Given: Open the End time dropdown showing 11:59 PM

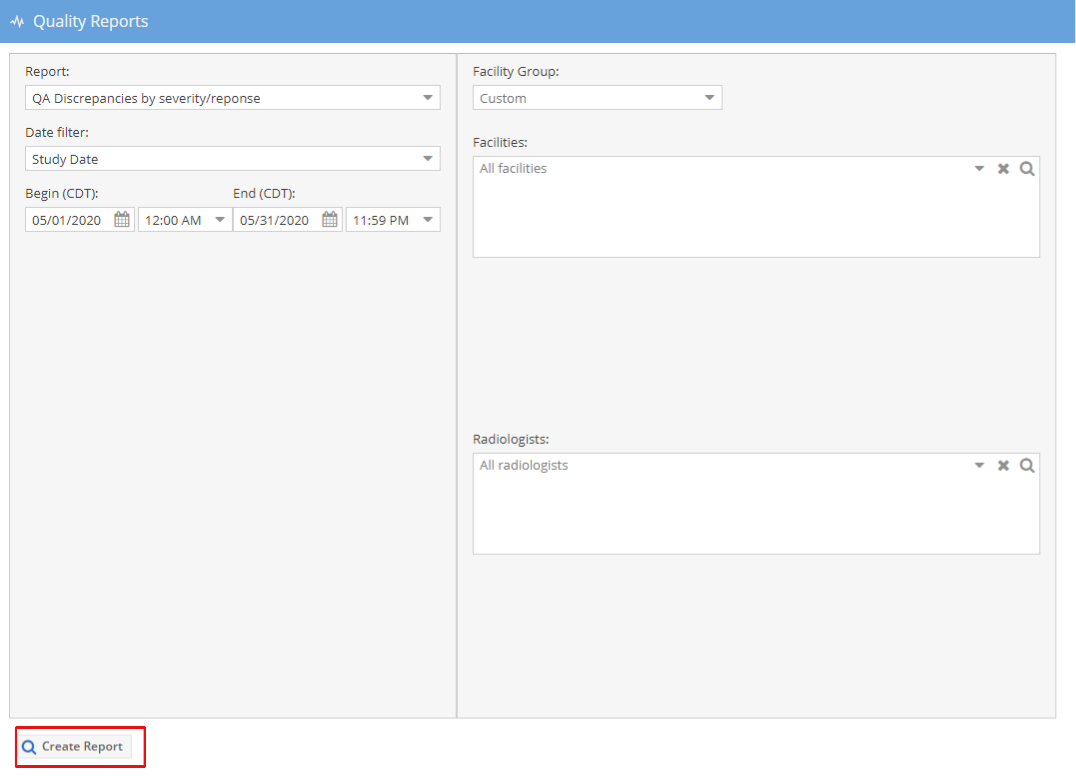Looking at the screenshot, I should (428, 220).
